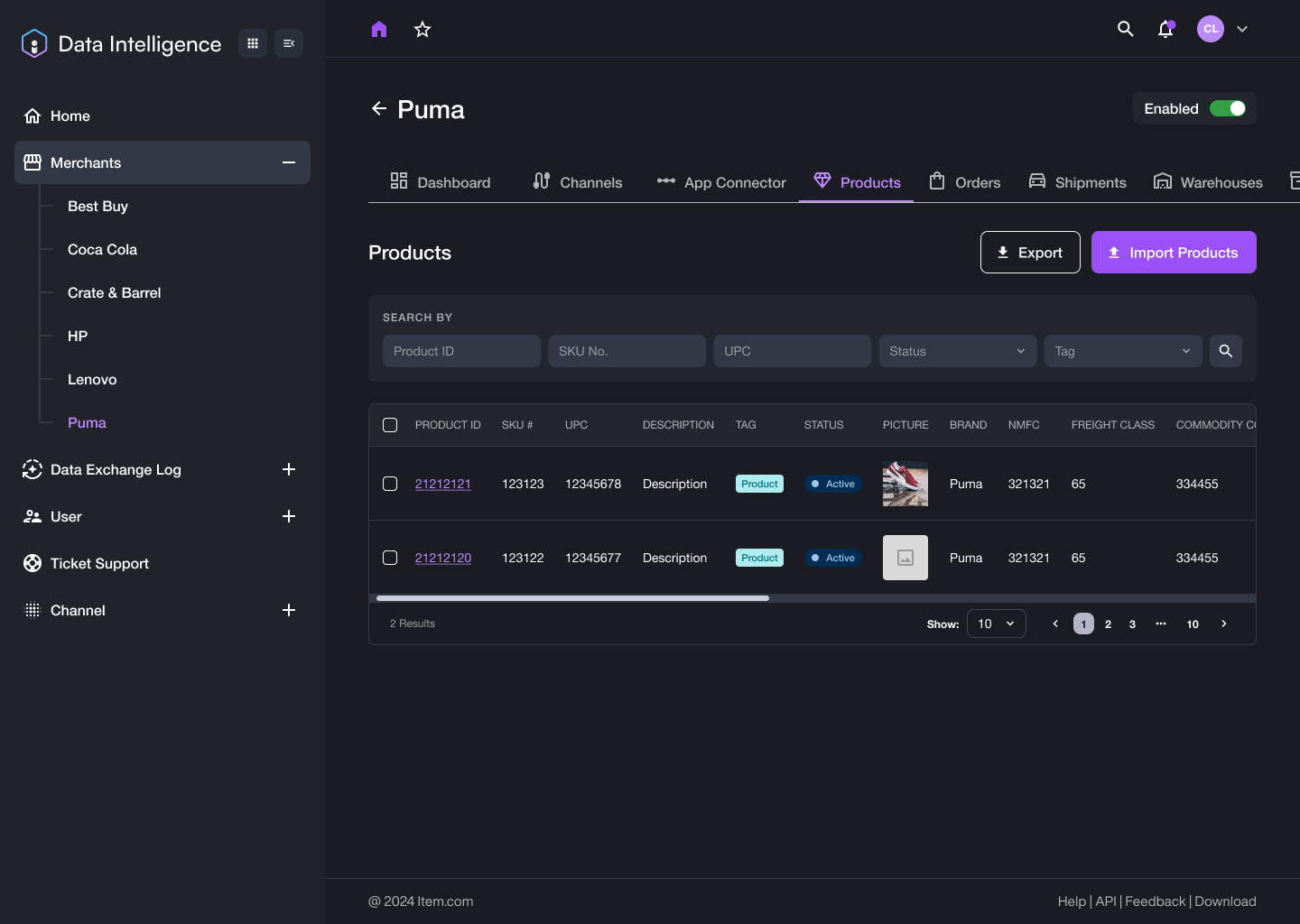Select the Products tab
This screenshot has height=924, width=1300.
[857, 182]
